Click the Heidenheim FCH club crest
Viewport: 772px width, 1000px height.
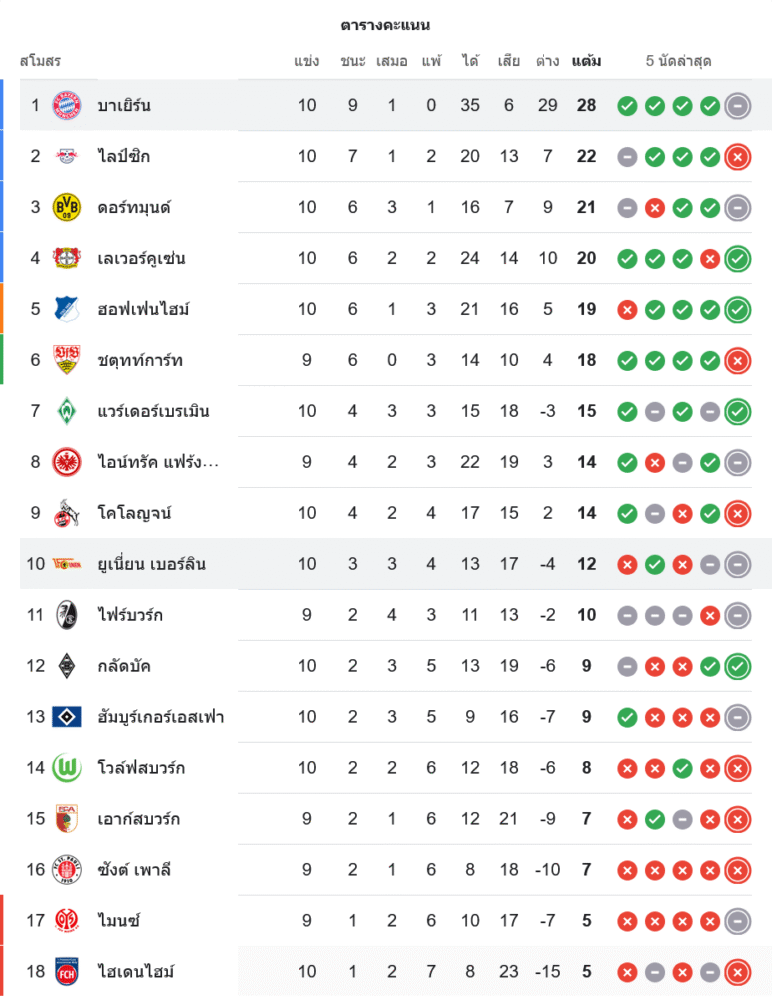coord(66,971)
